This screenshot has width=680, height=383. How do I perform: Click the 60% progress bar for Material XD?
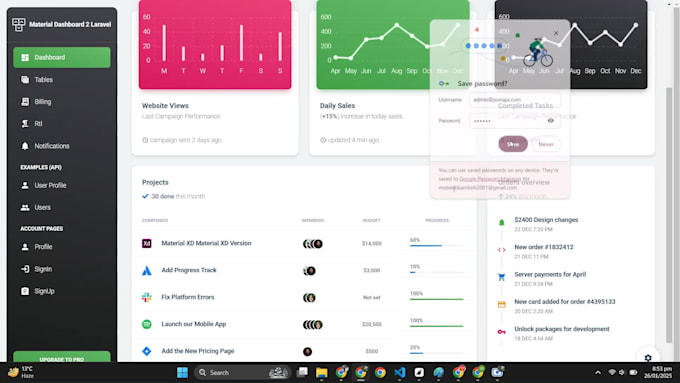(x=436, y=246)
